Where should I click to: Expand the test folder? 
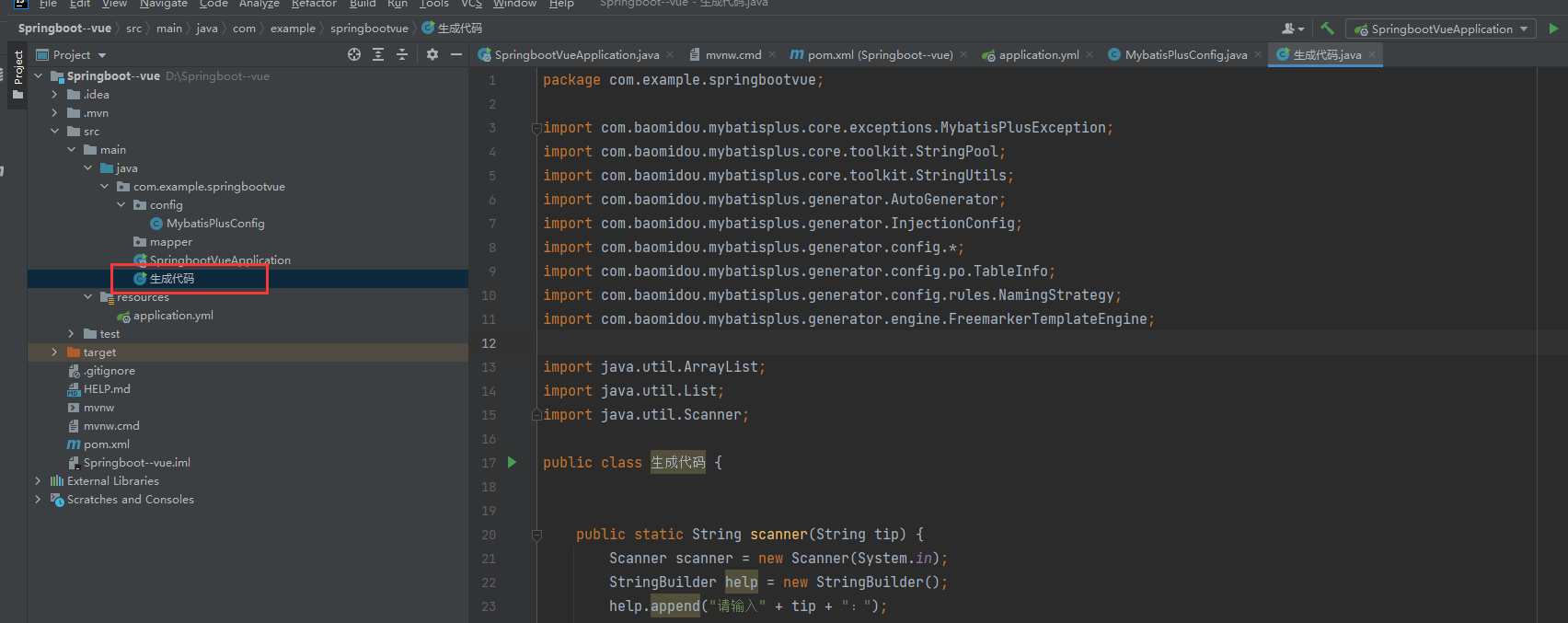coord(71,334)
